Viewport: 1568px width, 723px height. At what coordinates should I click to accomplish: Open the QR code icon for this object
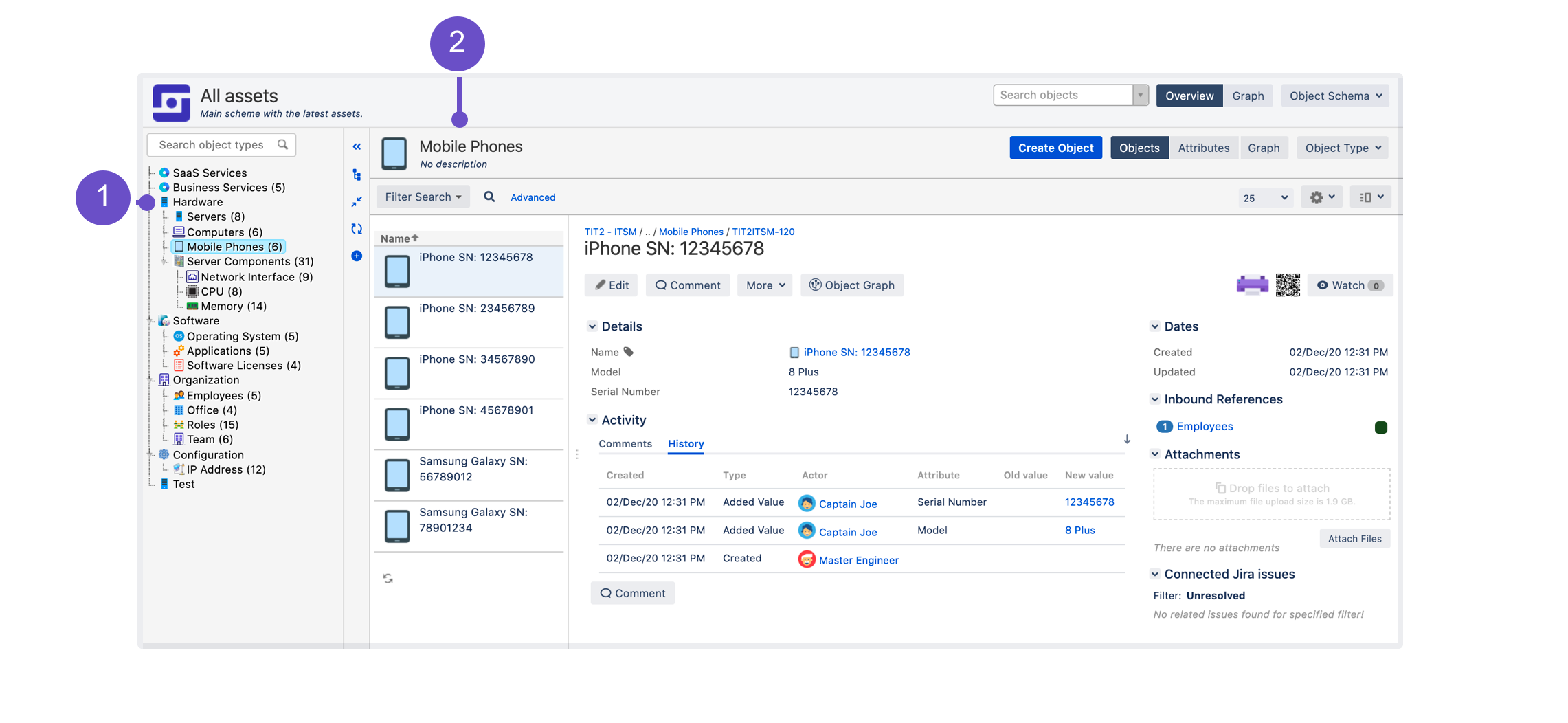(1288, 285)
